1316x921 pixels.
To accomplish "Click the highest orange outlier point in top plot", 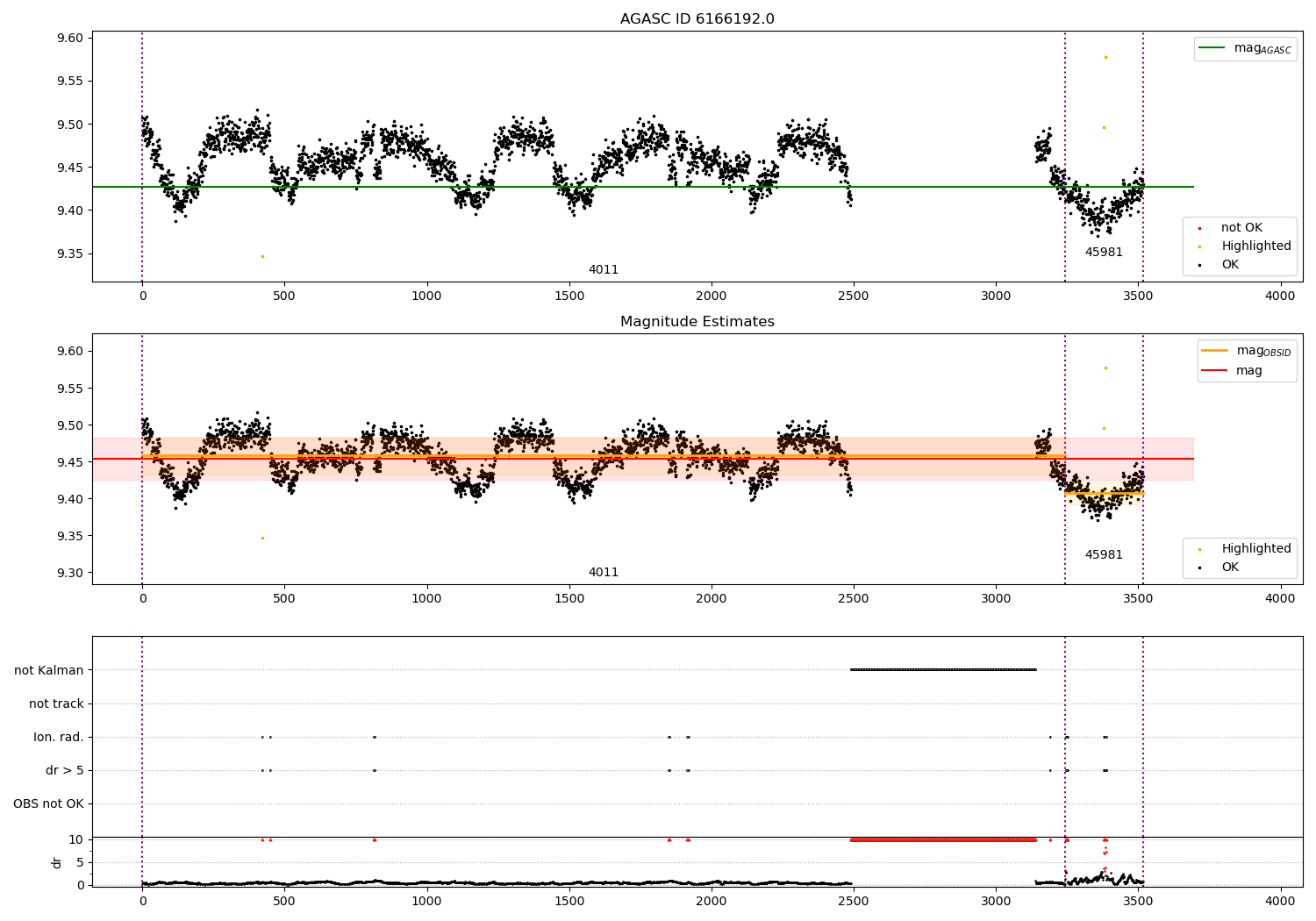I will (x=1105, y=57).
